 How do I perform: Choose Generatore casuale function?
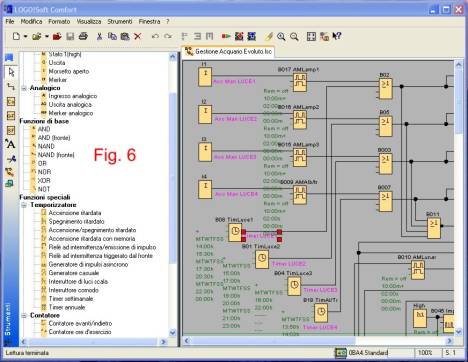[x=74, y=273]
